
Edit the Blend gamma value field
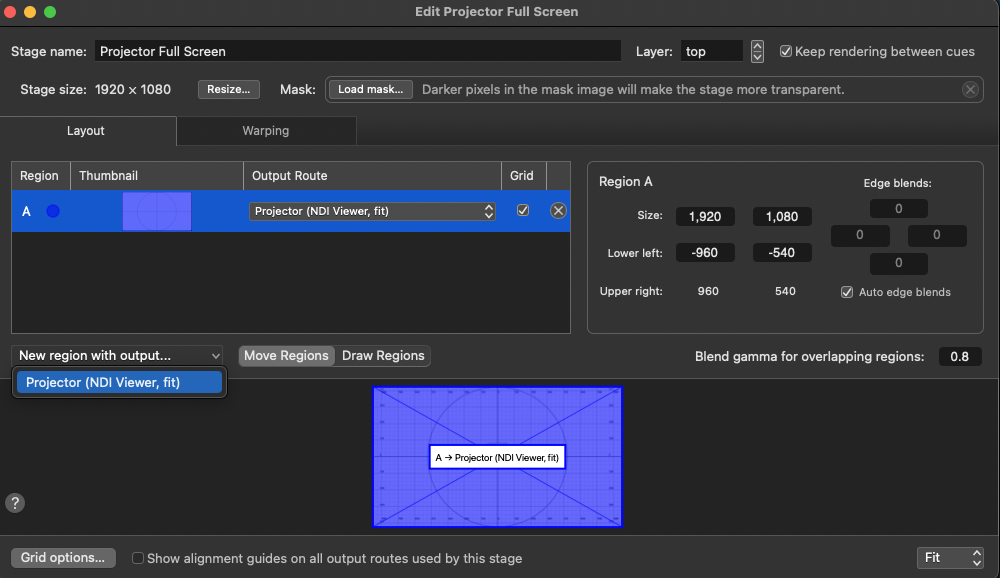pyautogui.click(x=959, y=355)
